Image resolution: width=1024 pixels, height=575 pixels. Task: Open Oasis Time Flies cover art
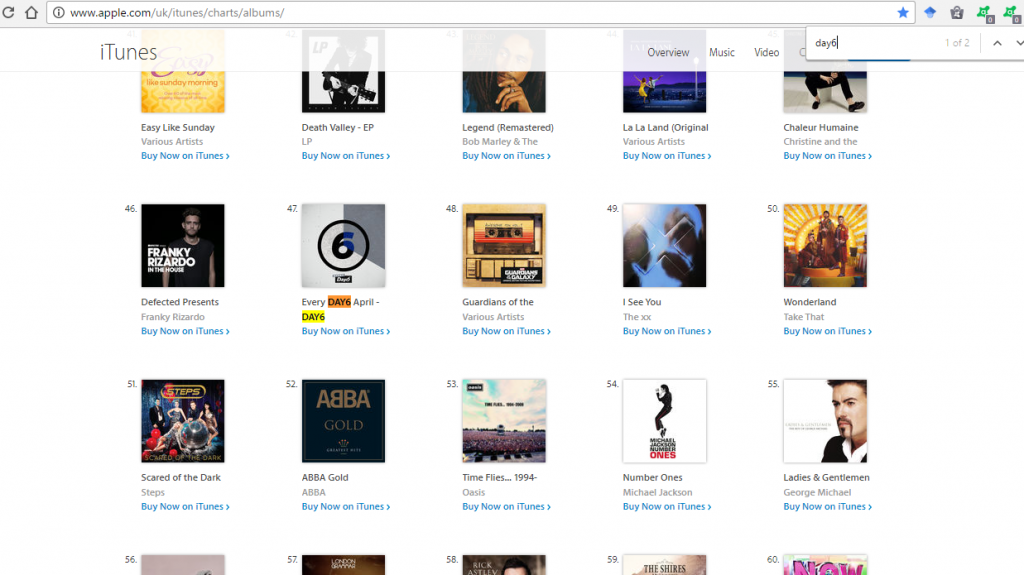tap(504, 421)
